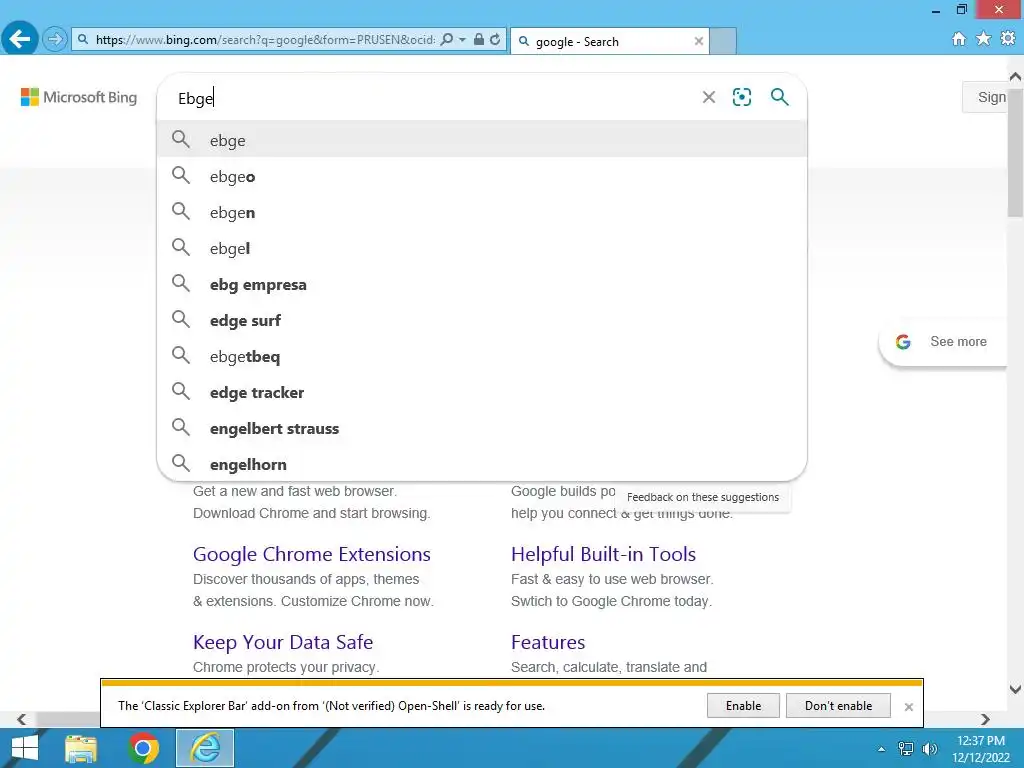
Task: Open the address bar autocomplete dropdown arrow
Action: [x=462, y=39]
